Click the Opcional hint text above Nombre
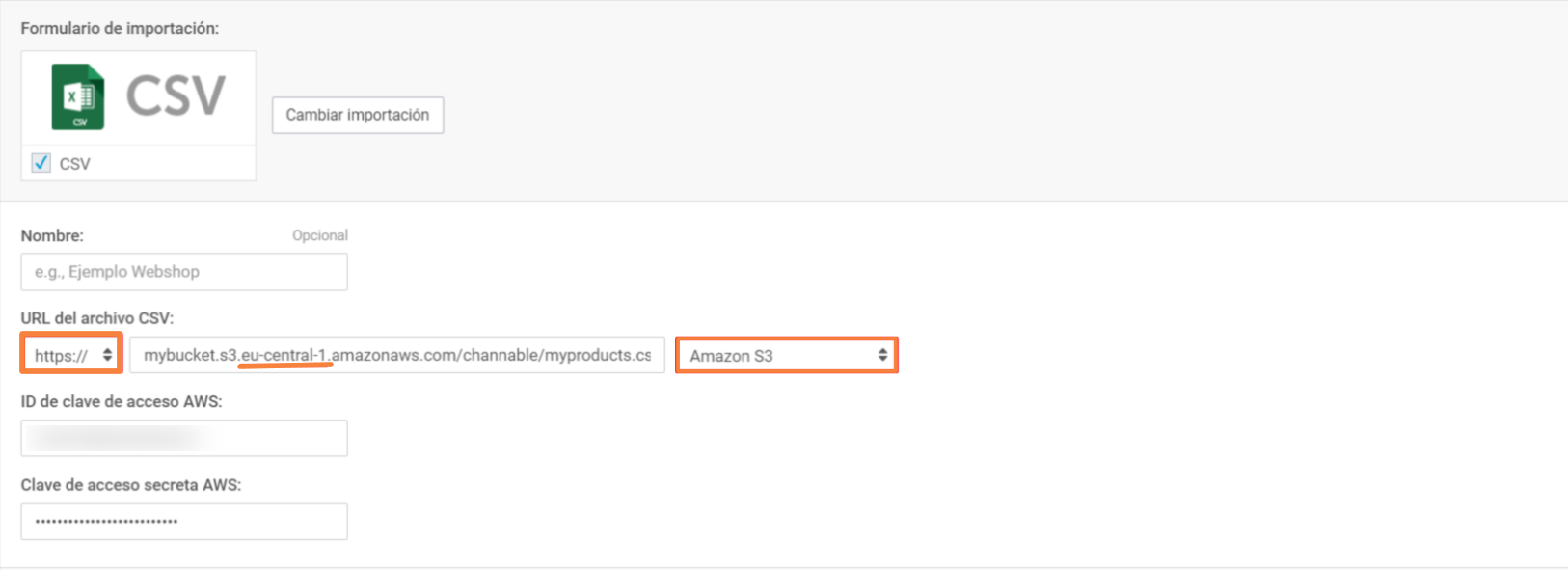The image size is (1568, 570). 320,235
